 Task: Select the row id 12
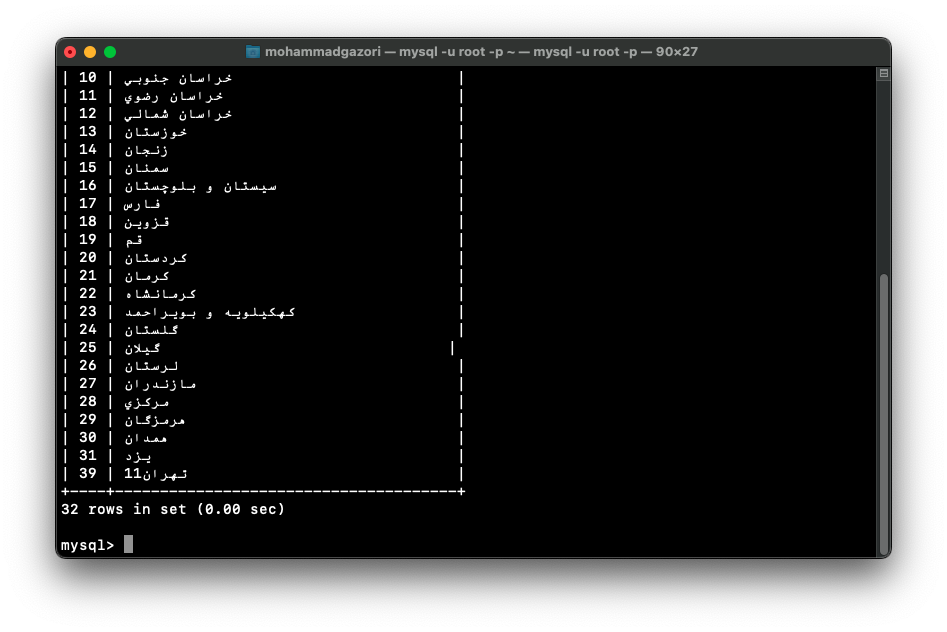coord(88,114)
